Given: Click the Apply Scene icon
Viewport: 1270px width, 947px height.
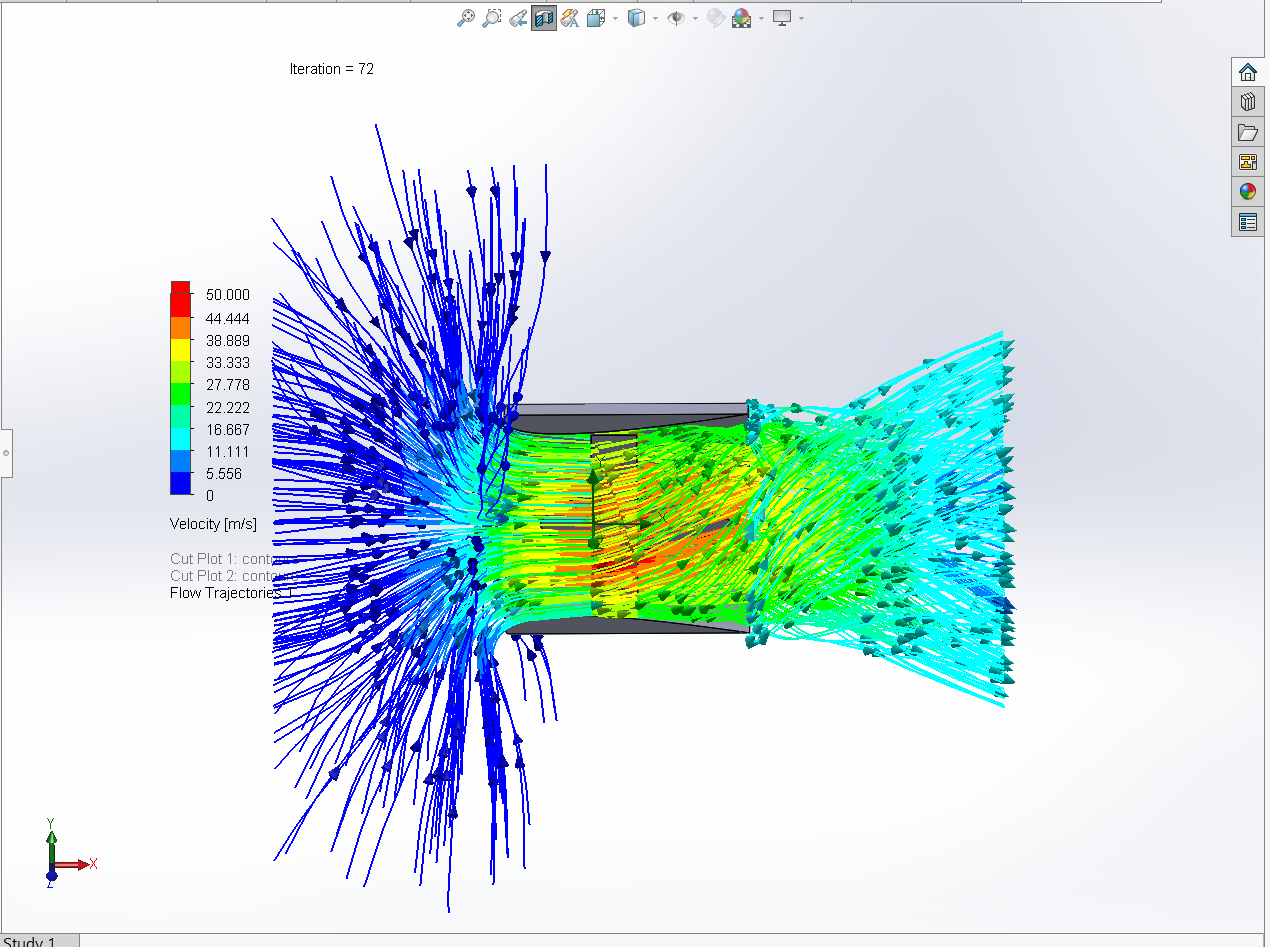Looking at the screenshot, I should click(741, 18).
